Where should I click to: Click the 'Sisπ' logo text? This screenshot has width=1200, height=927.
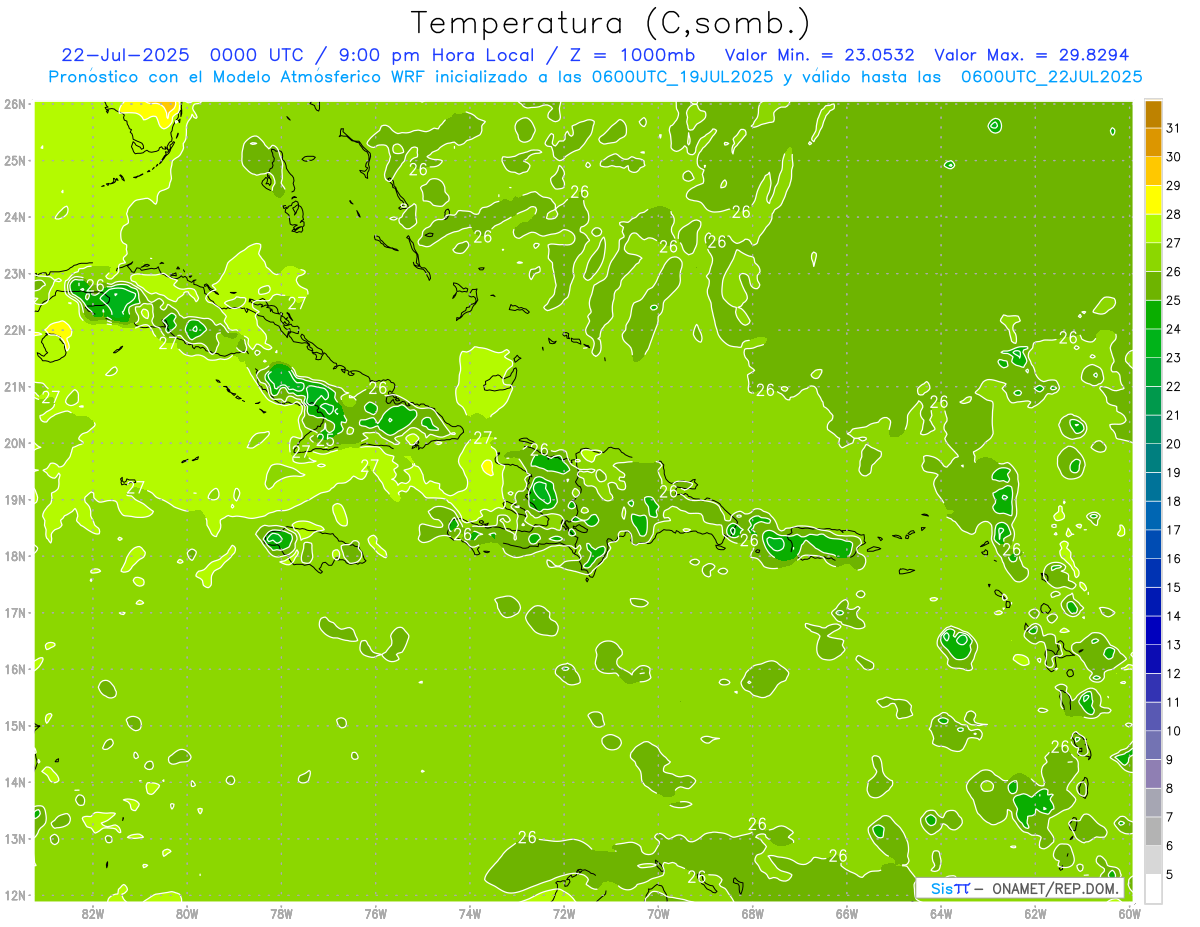[949, 888]
